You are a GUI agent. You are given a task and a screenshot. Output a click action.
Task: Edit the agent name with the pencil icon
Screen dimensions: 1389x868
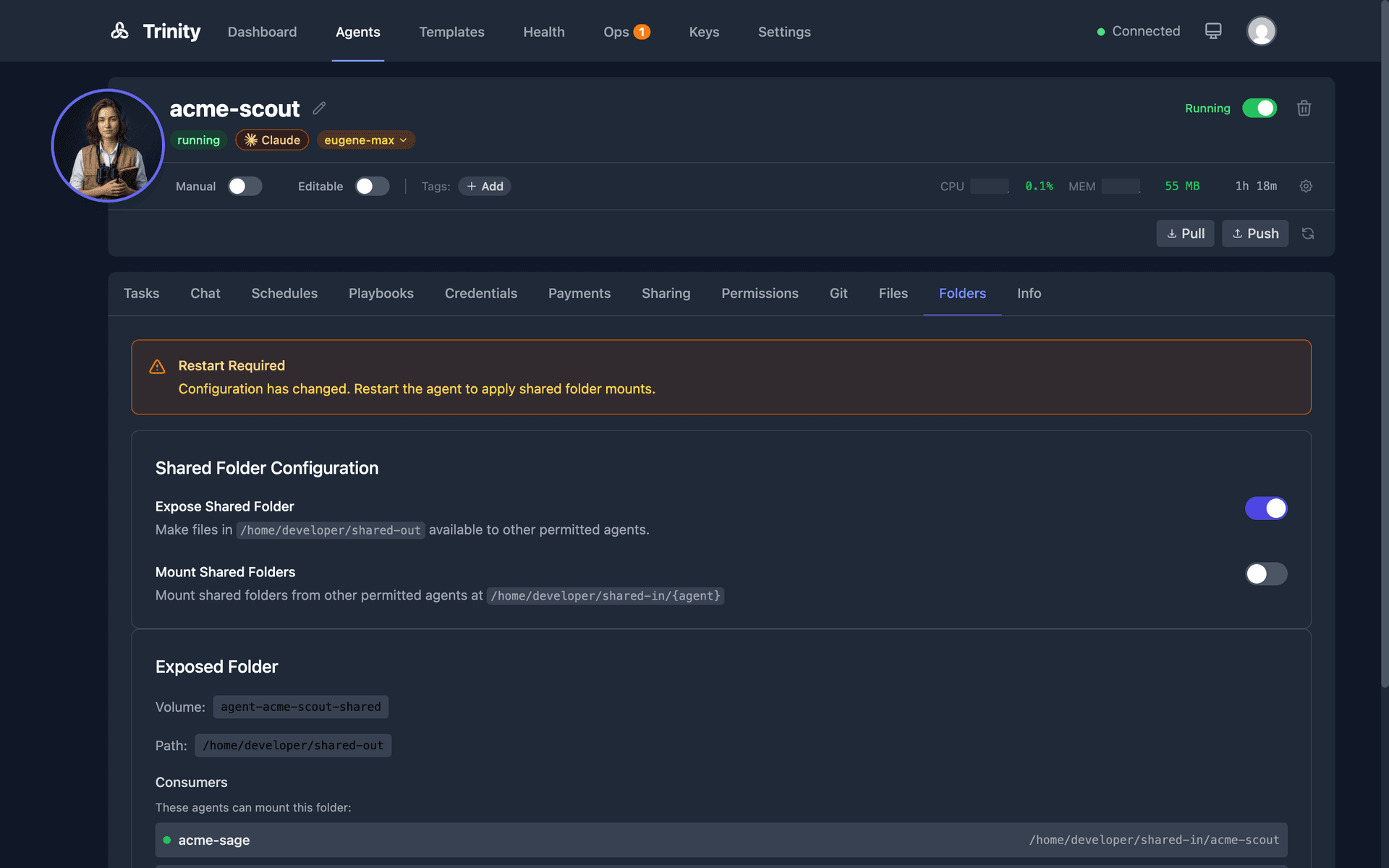point(319,108)
